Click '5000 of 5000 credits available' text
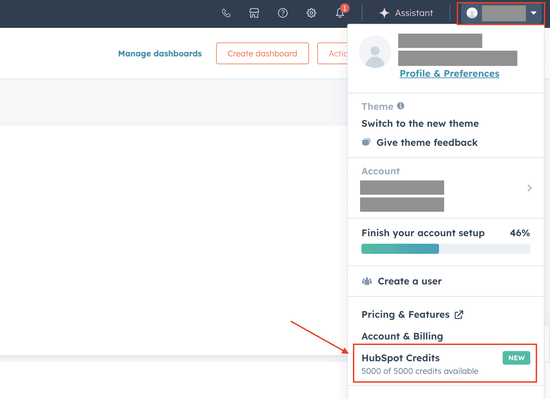Image resolution: width=550 pixels, height=399 pixels. pyautogui.click(x=420, y=371)
